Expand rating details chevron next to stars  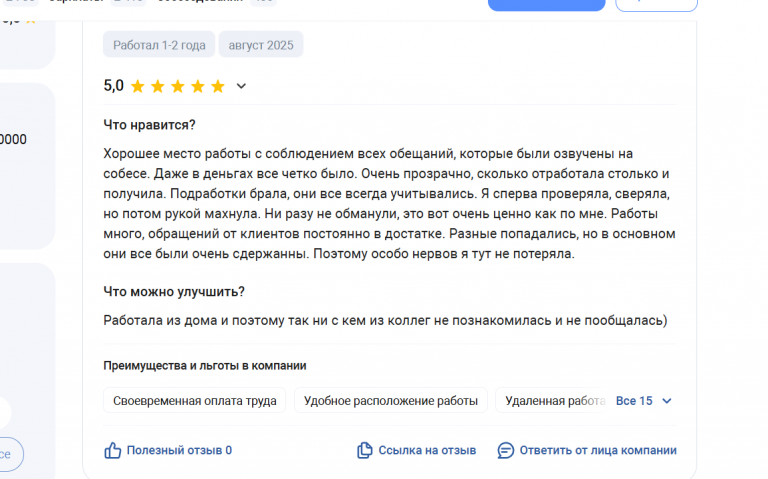click(x=241, y=86)
